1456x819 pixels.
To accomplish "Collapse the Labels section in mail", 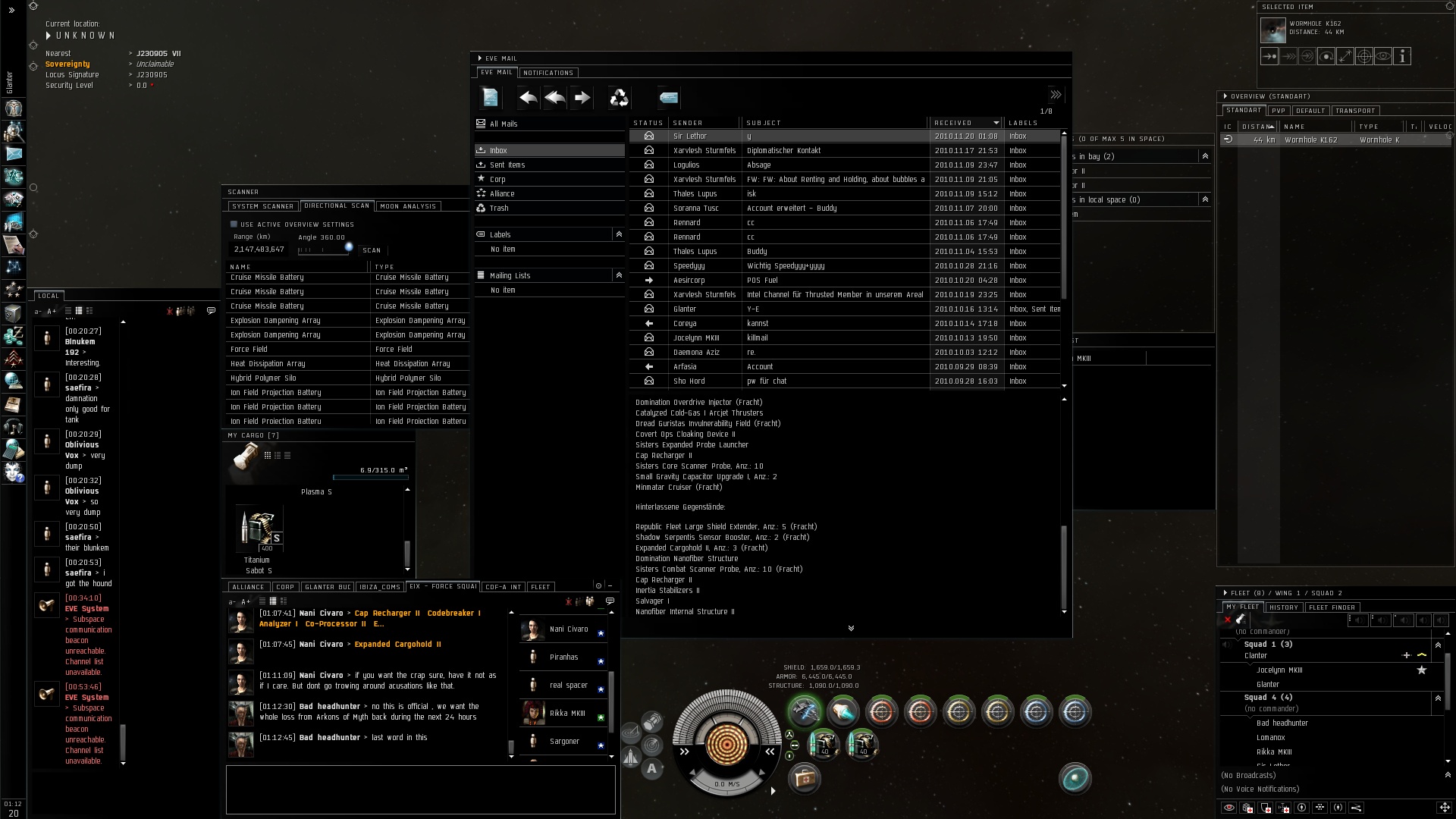I will [619, 234].
